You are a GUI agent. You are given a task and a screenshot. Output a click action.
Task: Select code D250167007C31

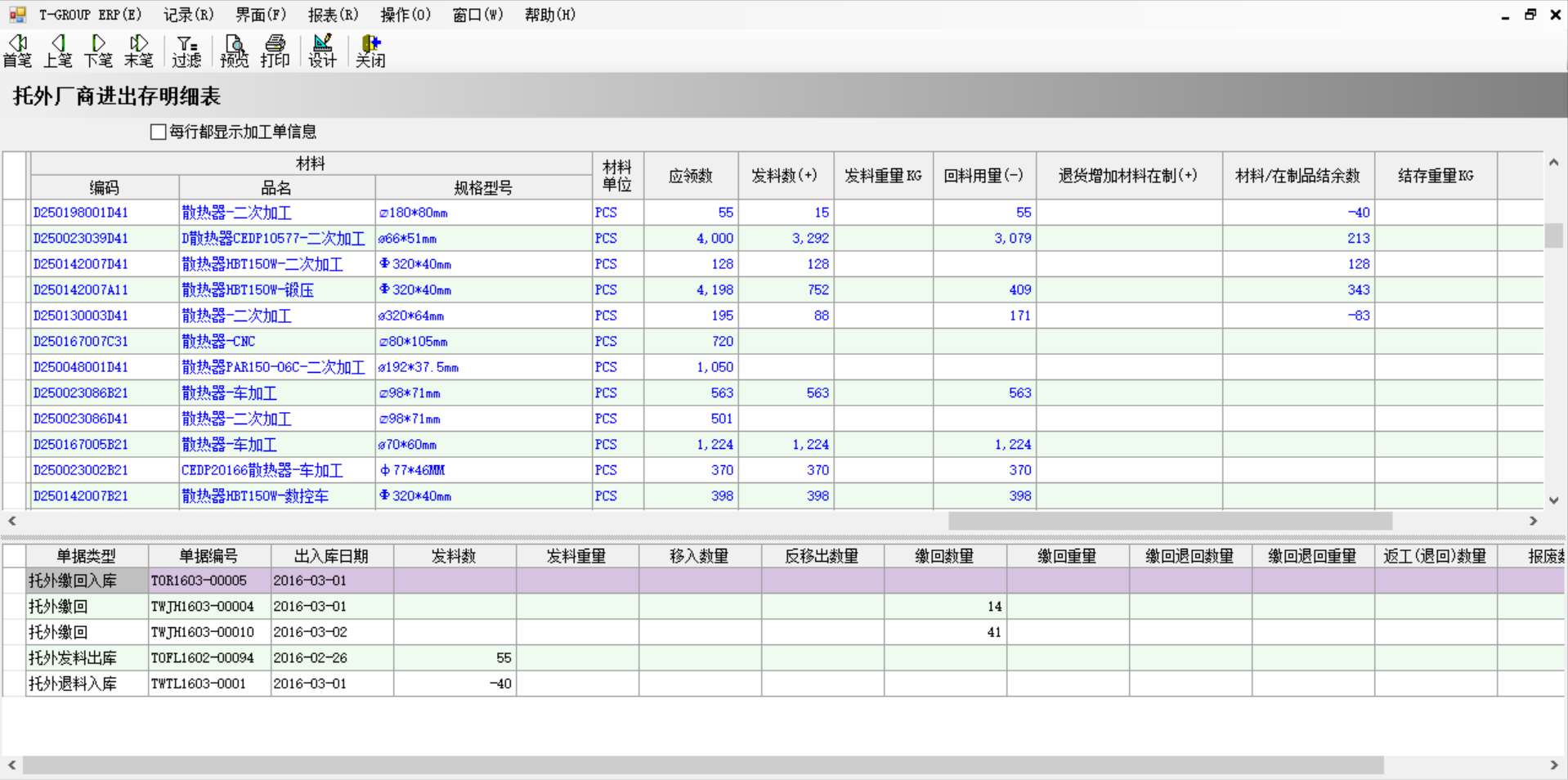pyautogui.click(x=81, y=341)
